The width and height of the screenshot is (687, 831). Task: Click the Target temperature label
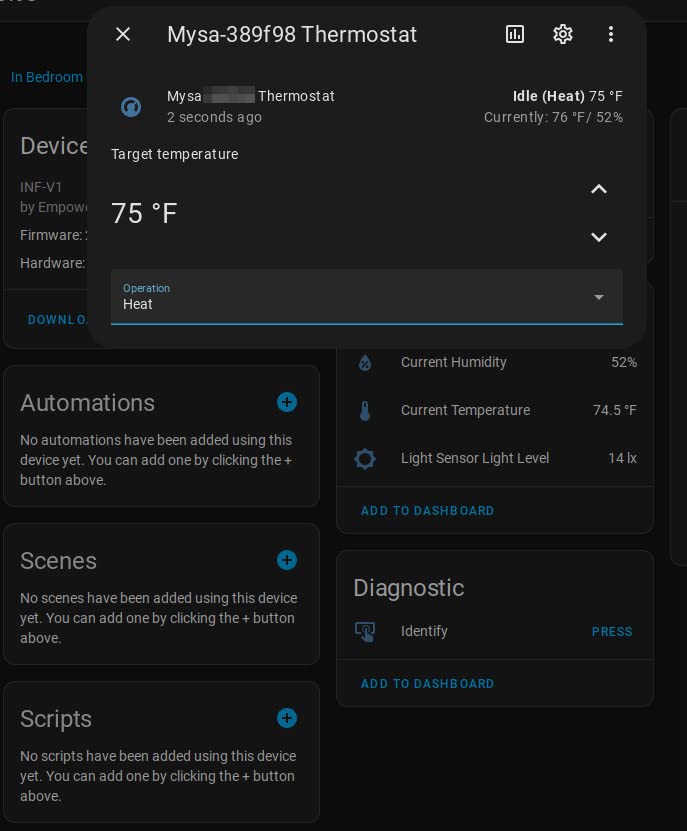click(x=174, y=154)
